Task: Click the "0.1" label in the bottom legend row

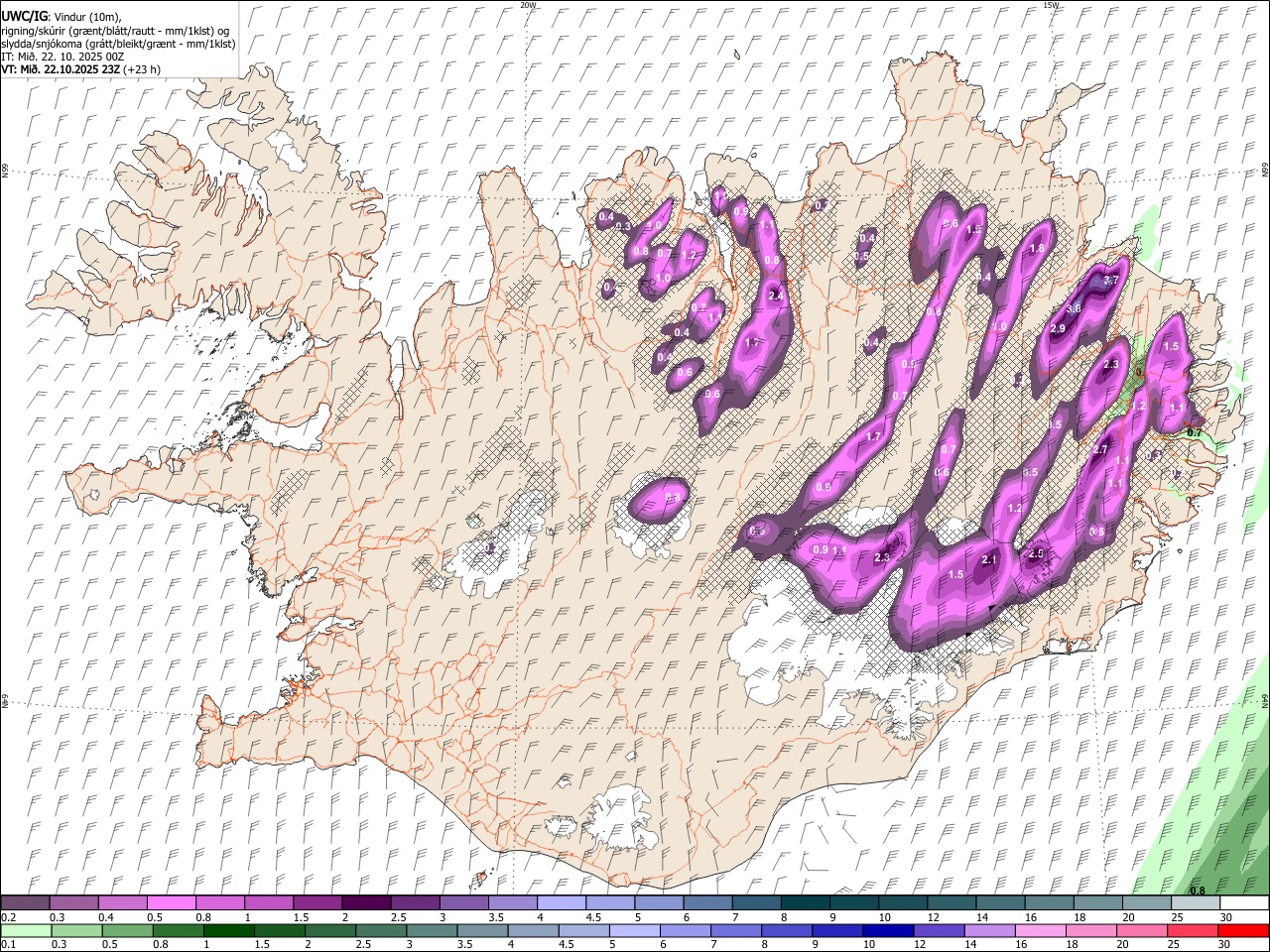Action: (x=9, y=945)
